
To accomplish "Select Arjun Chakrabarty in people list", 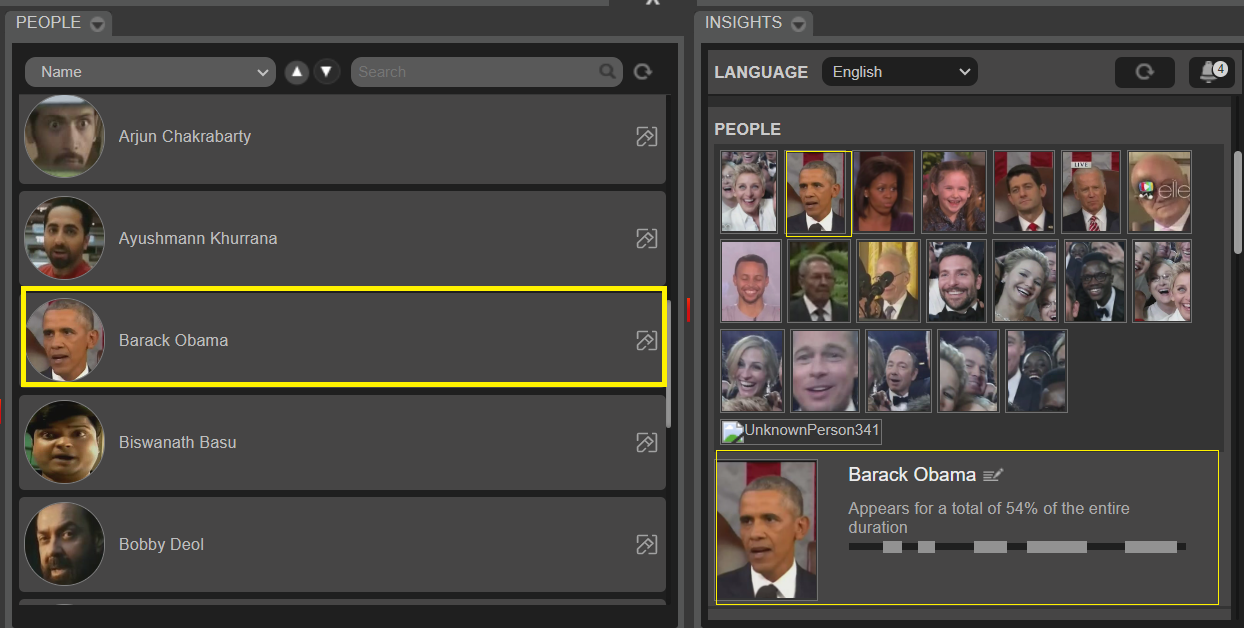I will (342, 137).
